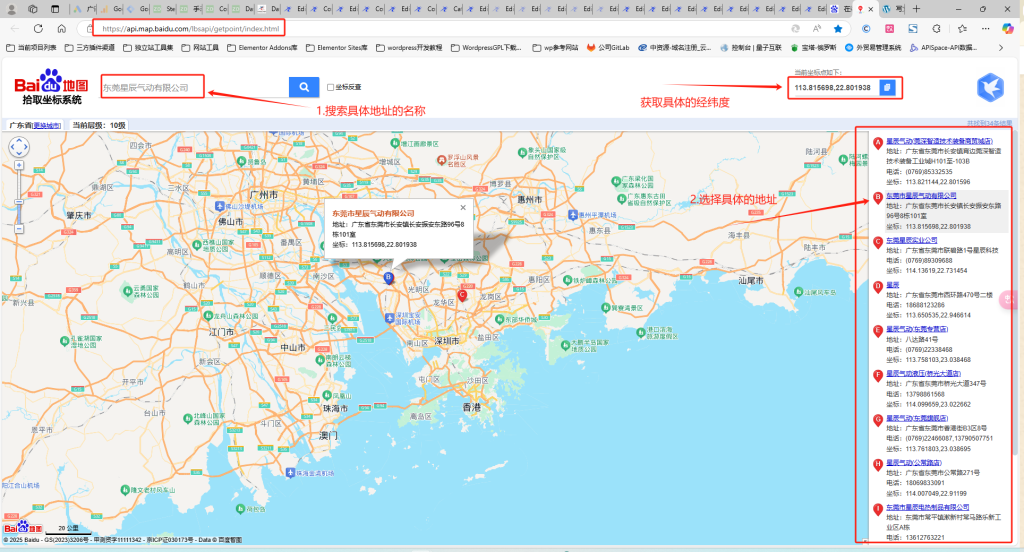Open result C 东莞星辰实业公司 link
Screen dimensions: 1024x552
coord(912,240)
